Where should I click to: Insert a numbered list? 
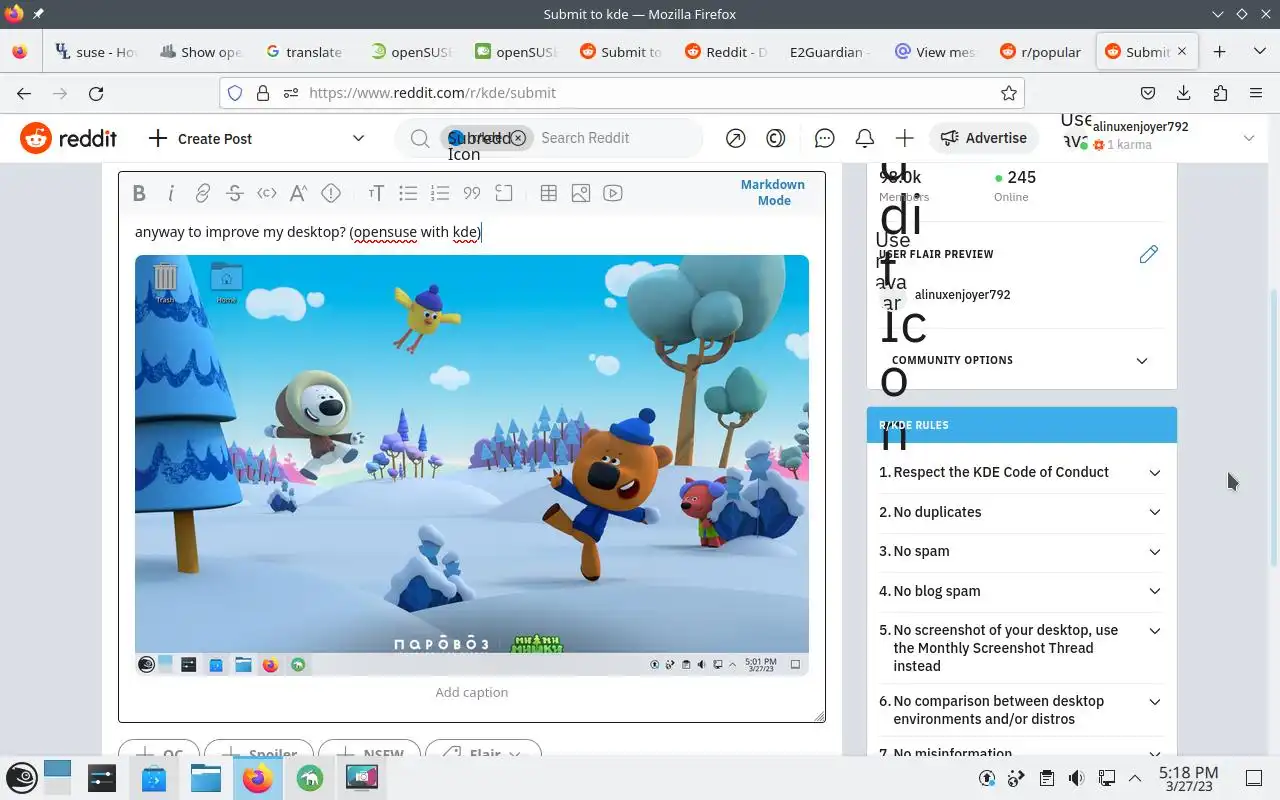click(440, 193)
